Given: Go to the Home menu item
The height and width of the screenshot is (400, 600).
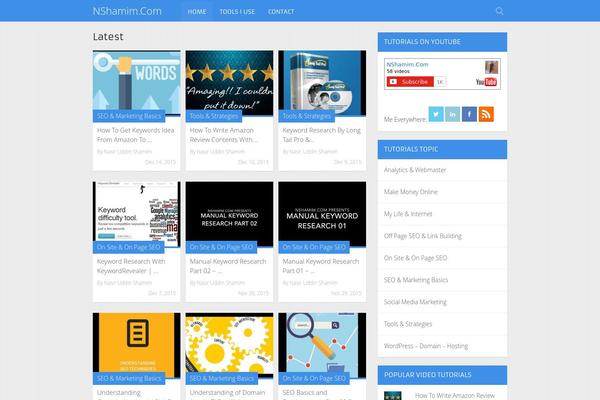Looking at the screenshot, I should click(x=197, y=11).
